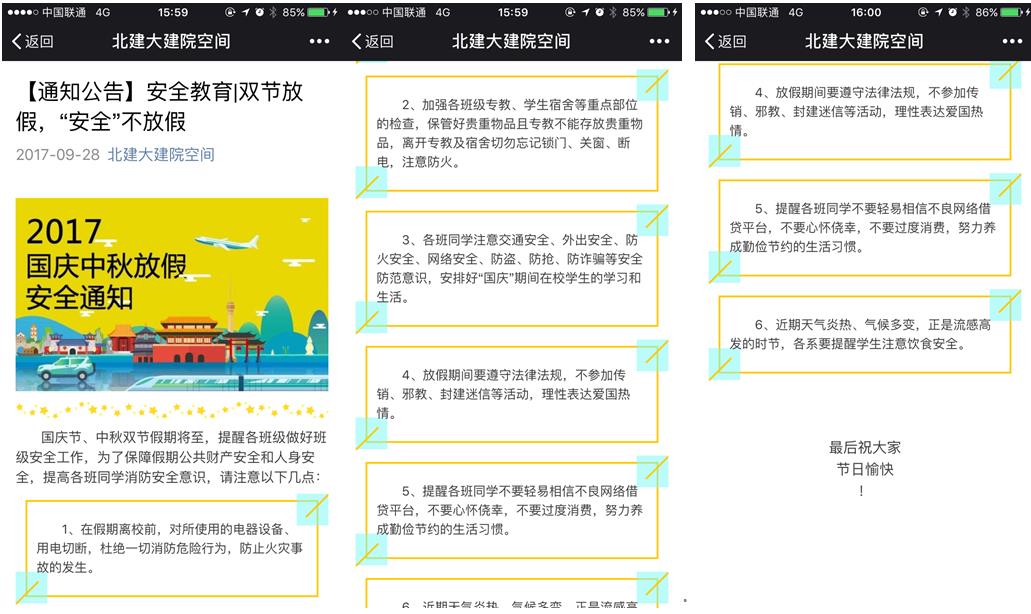Click the publish date 2017-09-28

tap(58, 155)
